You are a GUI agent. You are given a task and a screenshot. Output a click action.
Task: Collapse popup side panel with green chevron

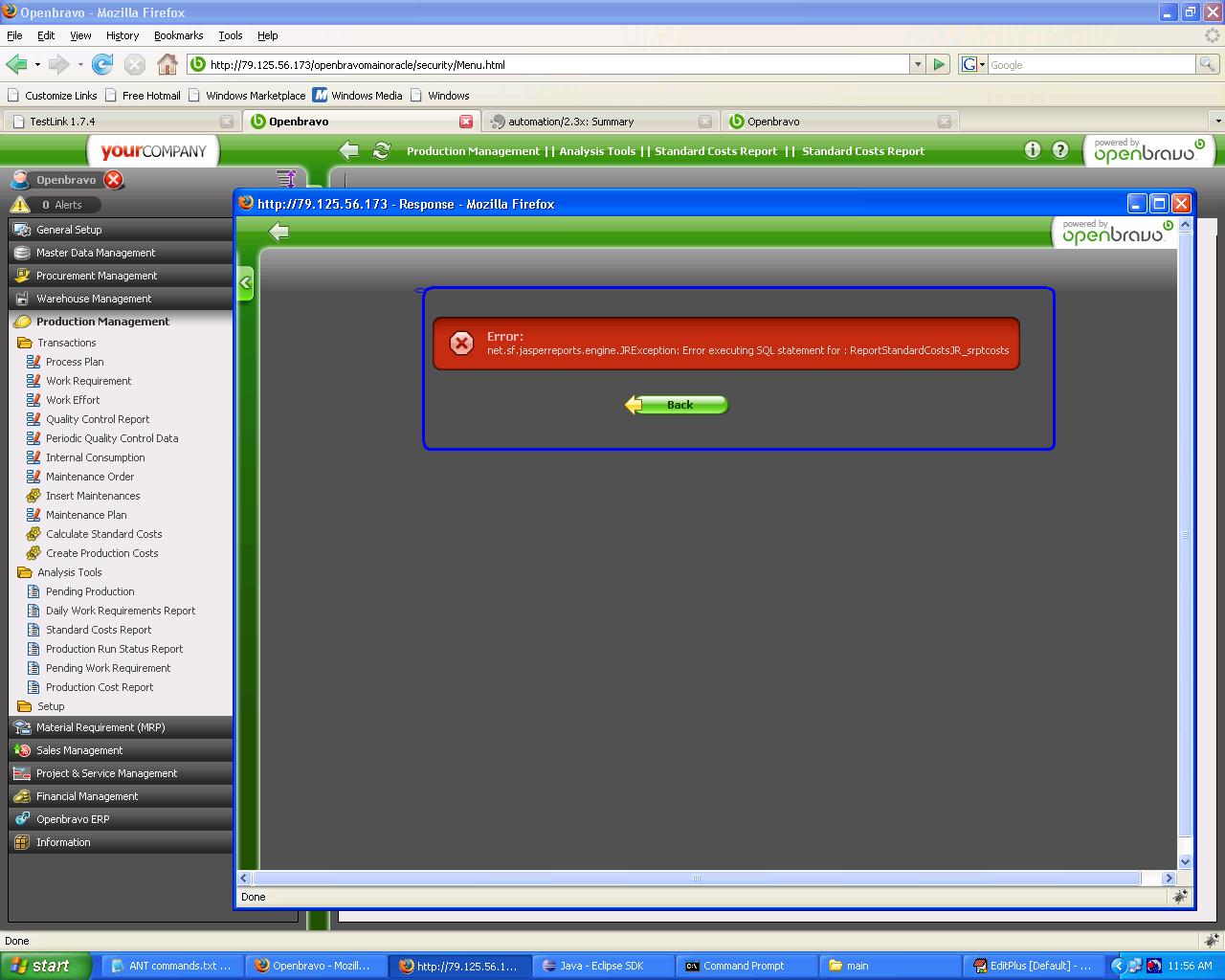pyautogui.click(x=246, y=282)
